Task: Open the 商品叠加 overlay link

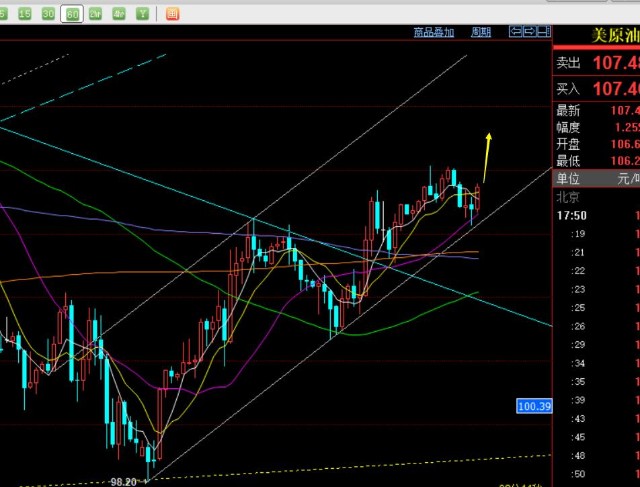Action: pyautogui.click(x=434, y=33)
